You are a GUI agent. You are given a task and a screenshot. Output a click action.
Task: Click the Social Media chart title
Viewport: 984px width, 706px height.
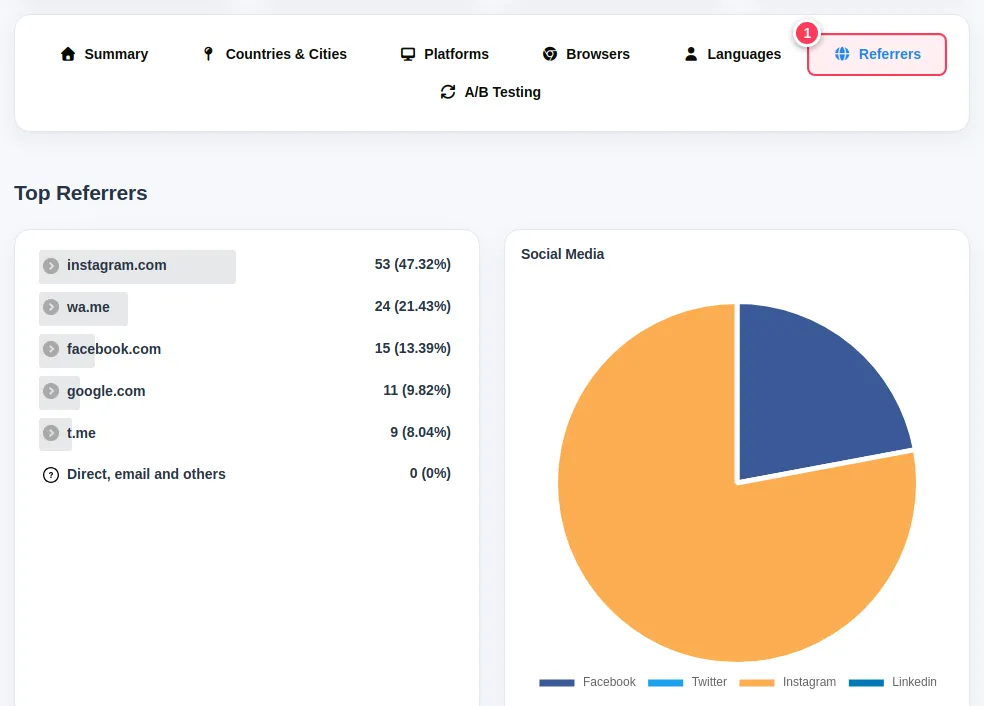click(x=563, y=254)
